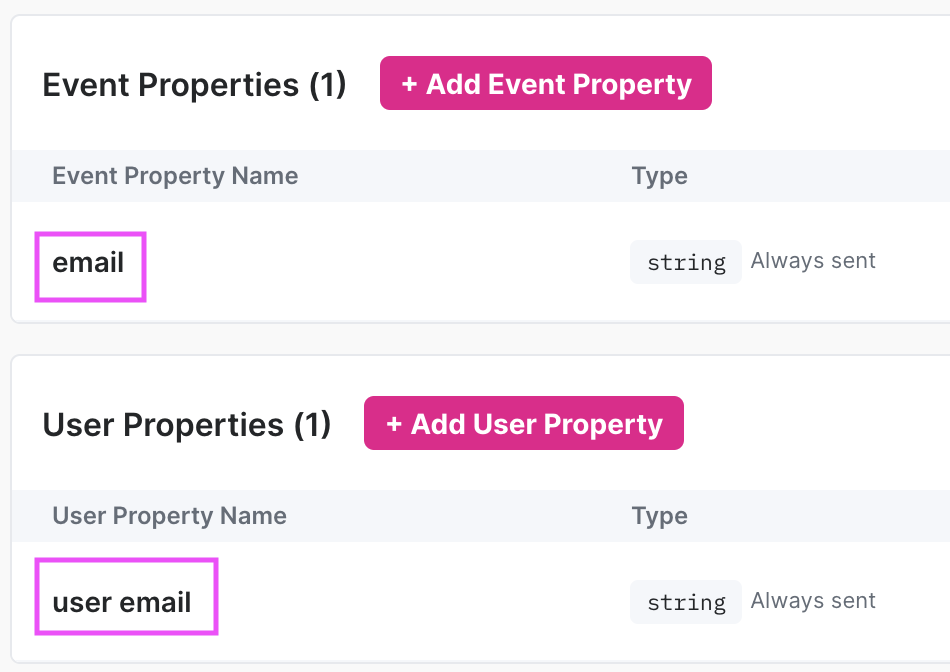Click the Type header in User Properties table
Image resolution: width=950 pixels, height=672 pixels.
point(660,516)
